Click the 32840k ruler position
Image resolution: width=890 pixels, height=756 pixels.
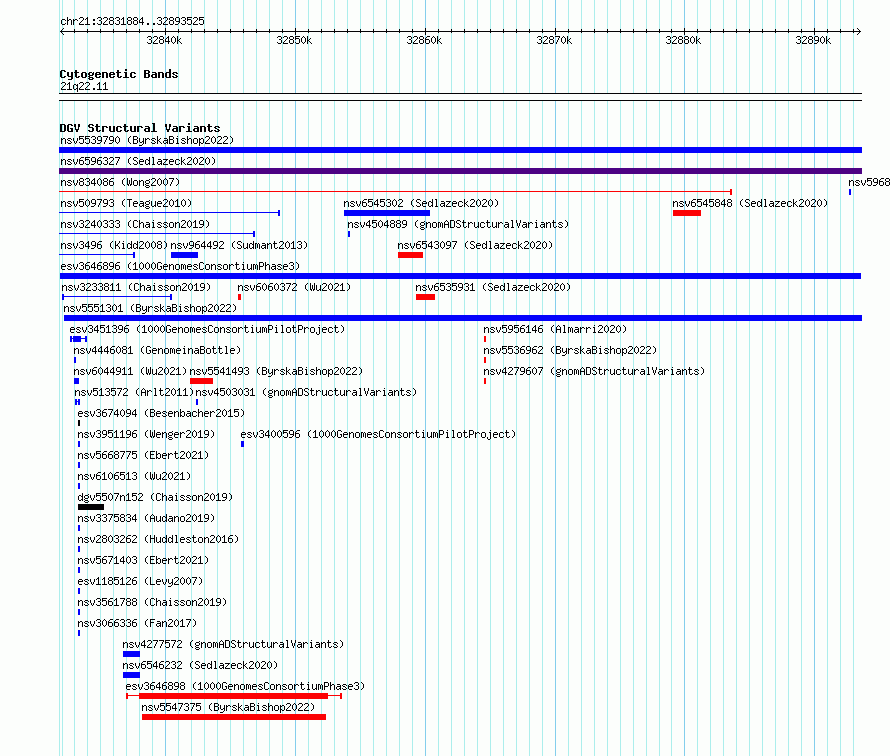pos(164,40)
